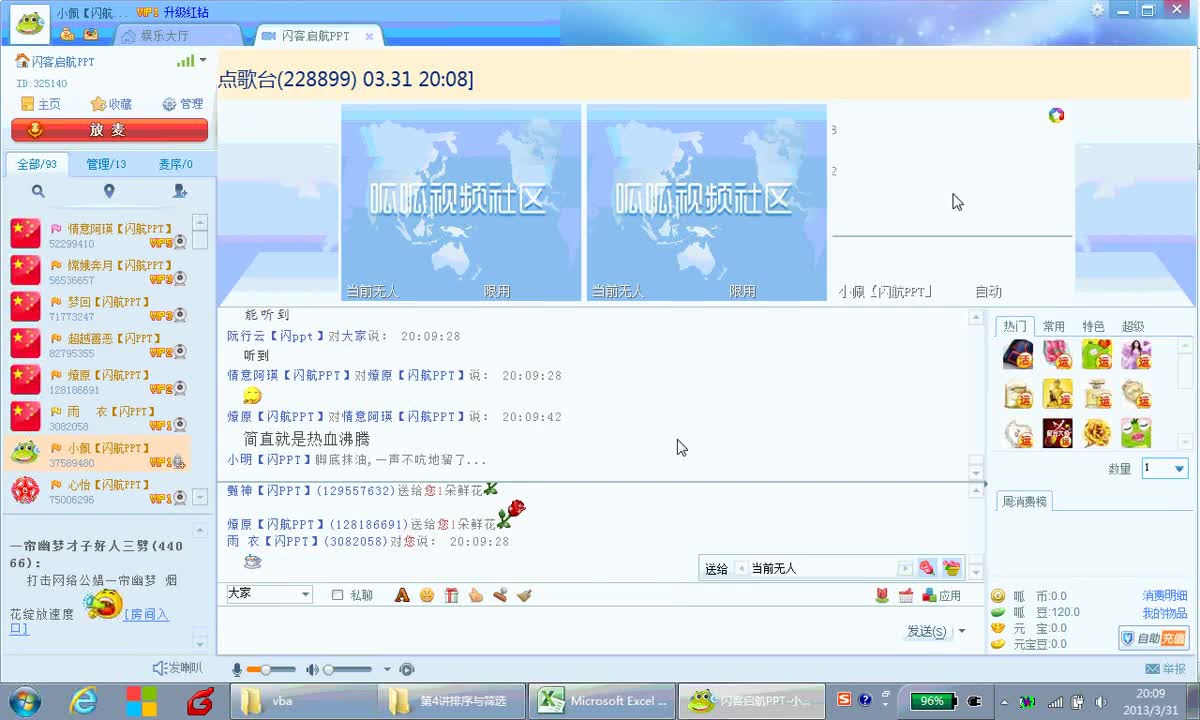Click the 举报 report link
This screenshot has height=720, width=1200.
pyautogui.click(x=1166, y=669)
